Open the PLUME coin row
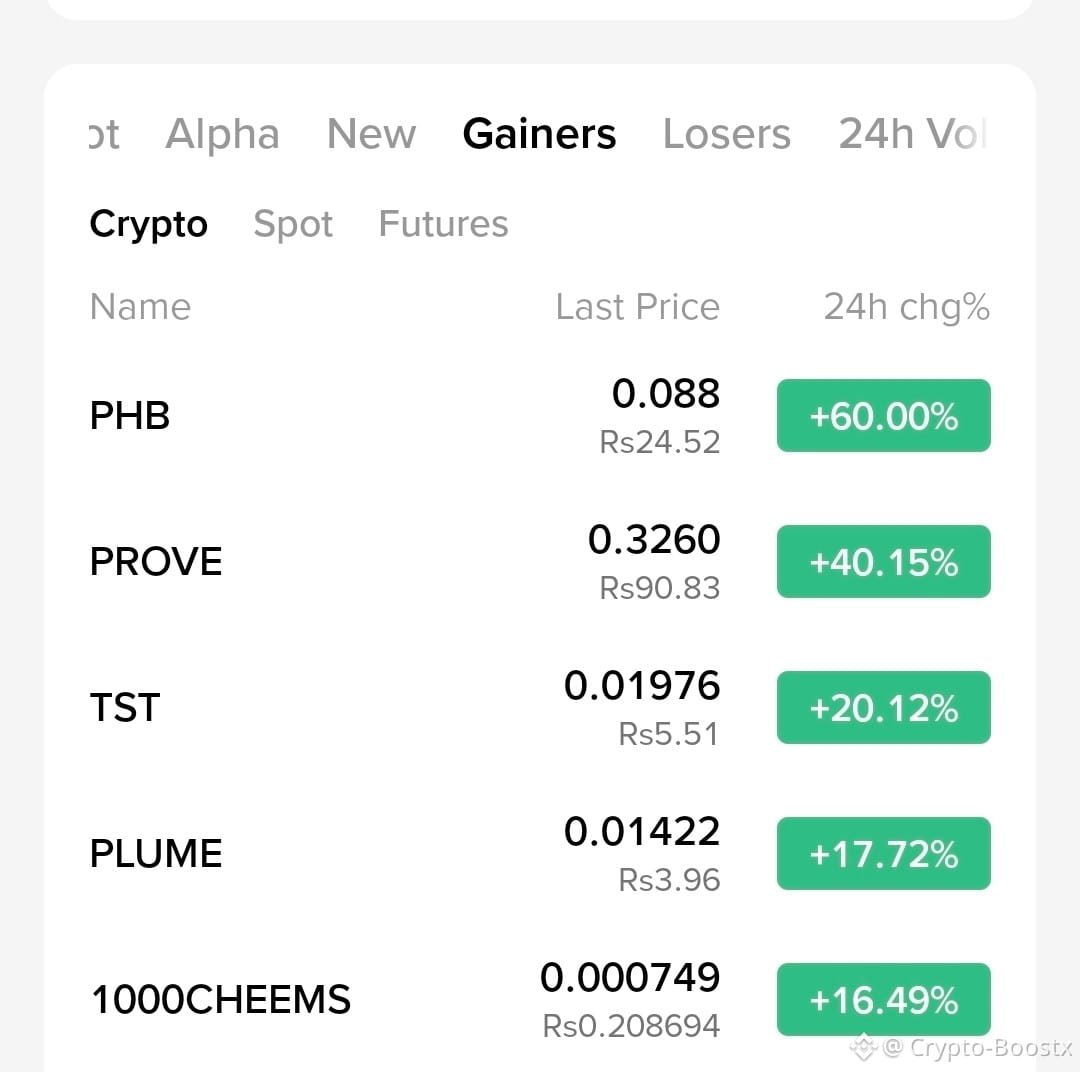The height and width of the screenshot is (1072, 1080). coord(540,854)
